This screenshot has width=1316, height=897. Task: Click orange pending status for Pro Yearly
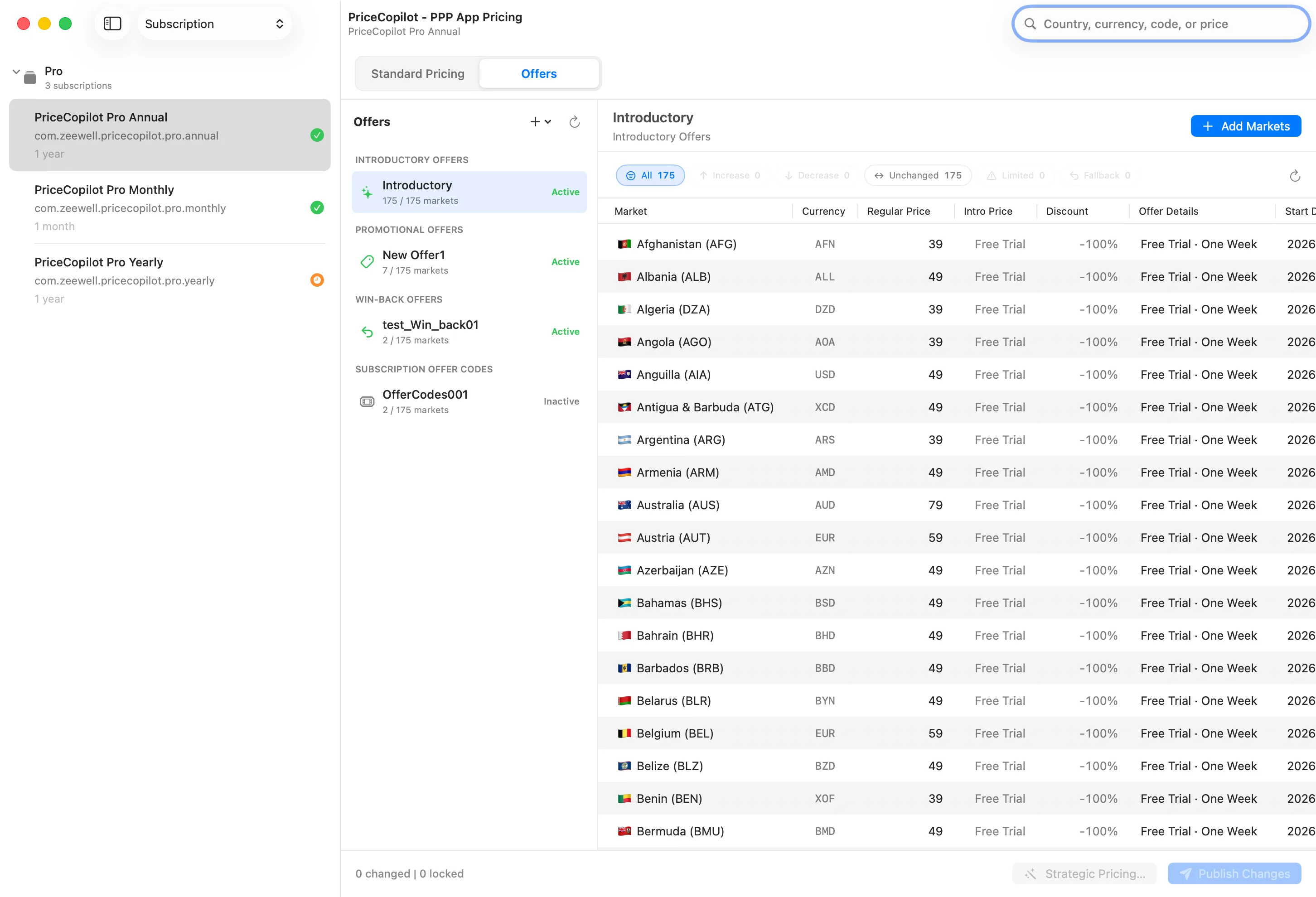317,280
